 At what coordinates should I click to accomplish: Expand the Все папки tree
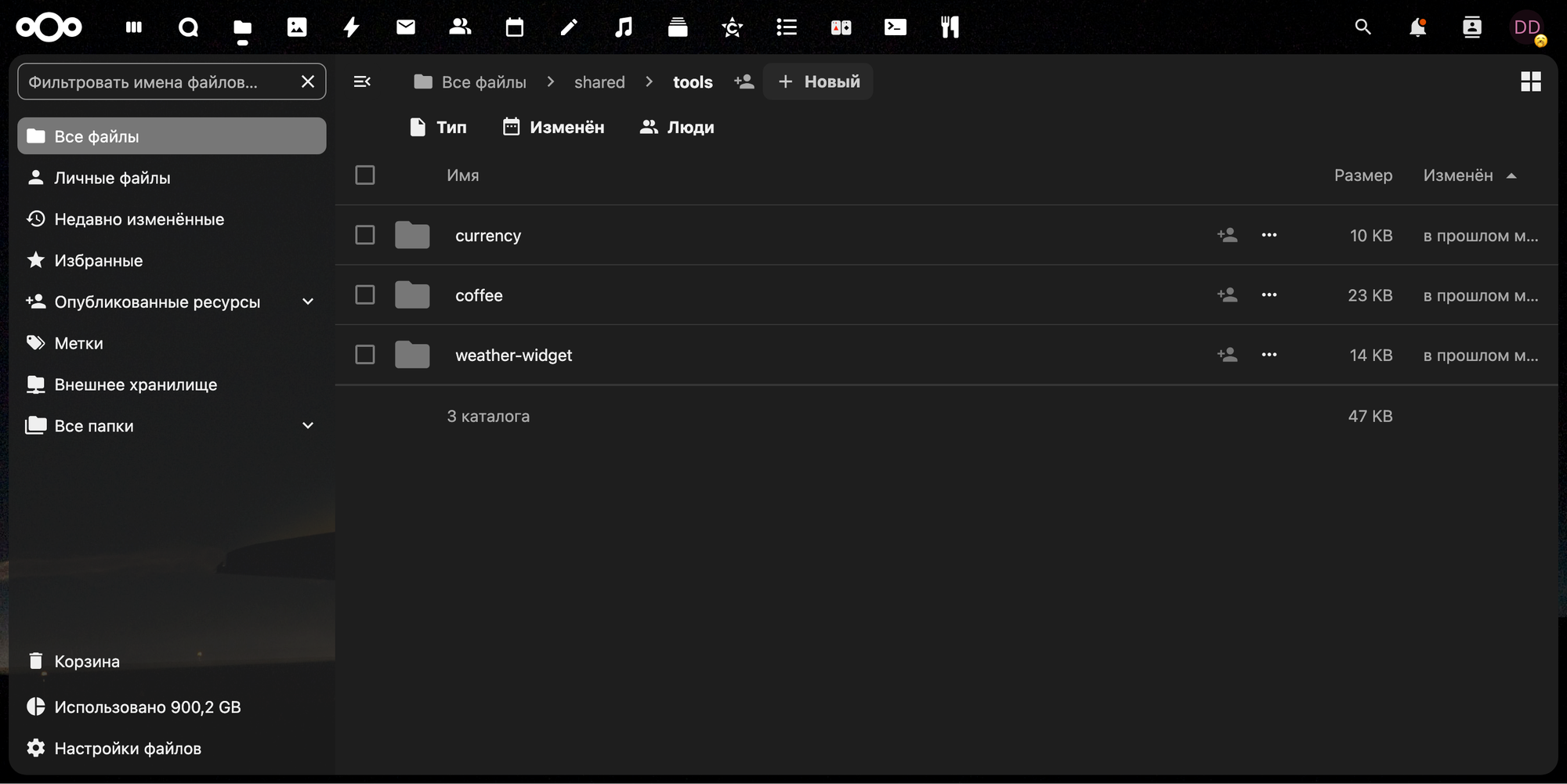click(x=308, y=426)
